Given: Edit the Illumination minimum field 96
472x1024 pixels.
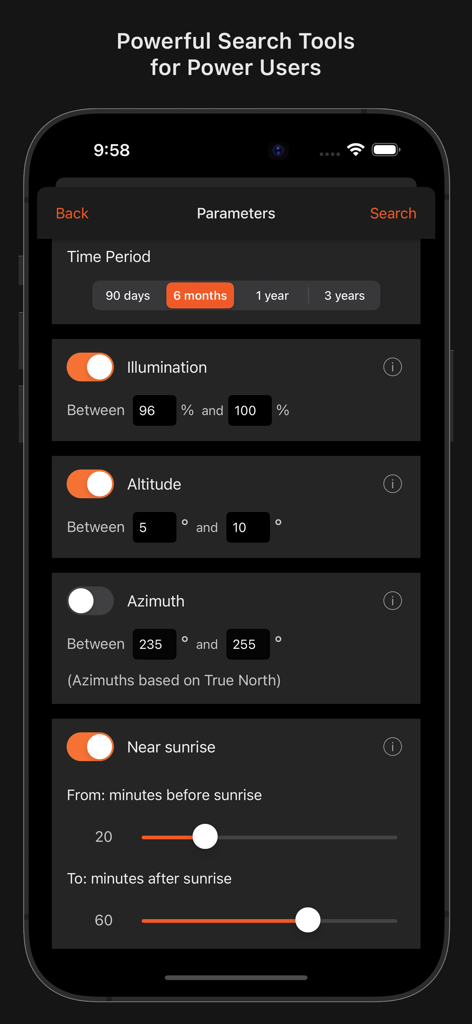Looking at the screenshot, I should click(x=155, y=411).
